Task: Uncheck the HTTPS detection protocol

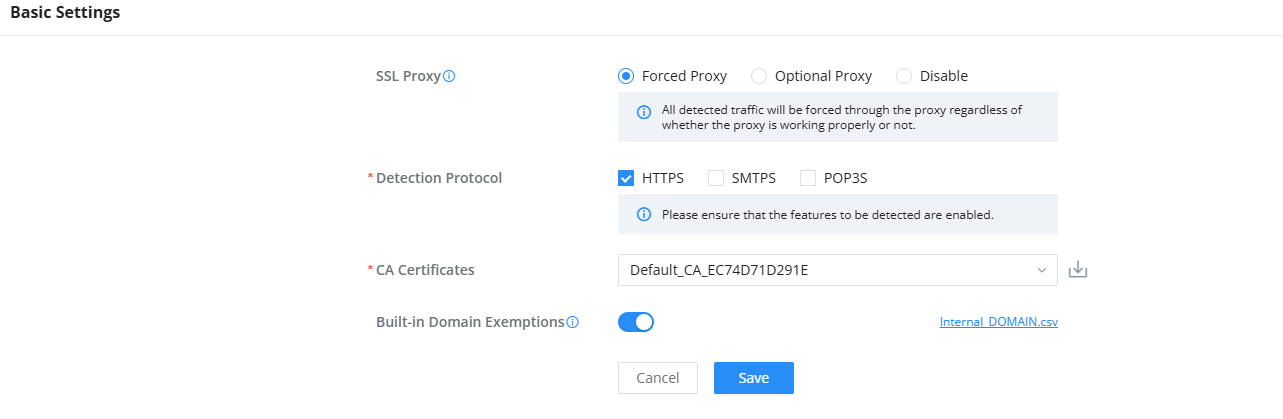Action: coord(626,178)
